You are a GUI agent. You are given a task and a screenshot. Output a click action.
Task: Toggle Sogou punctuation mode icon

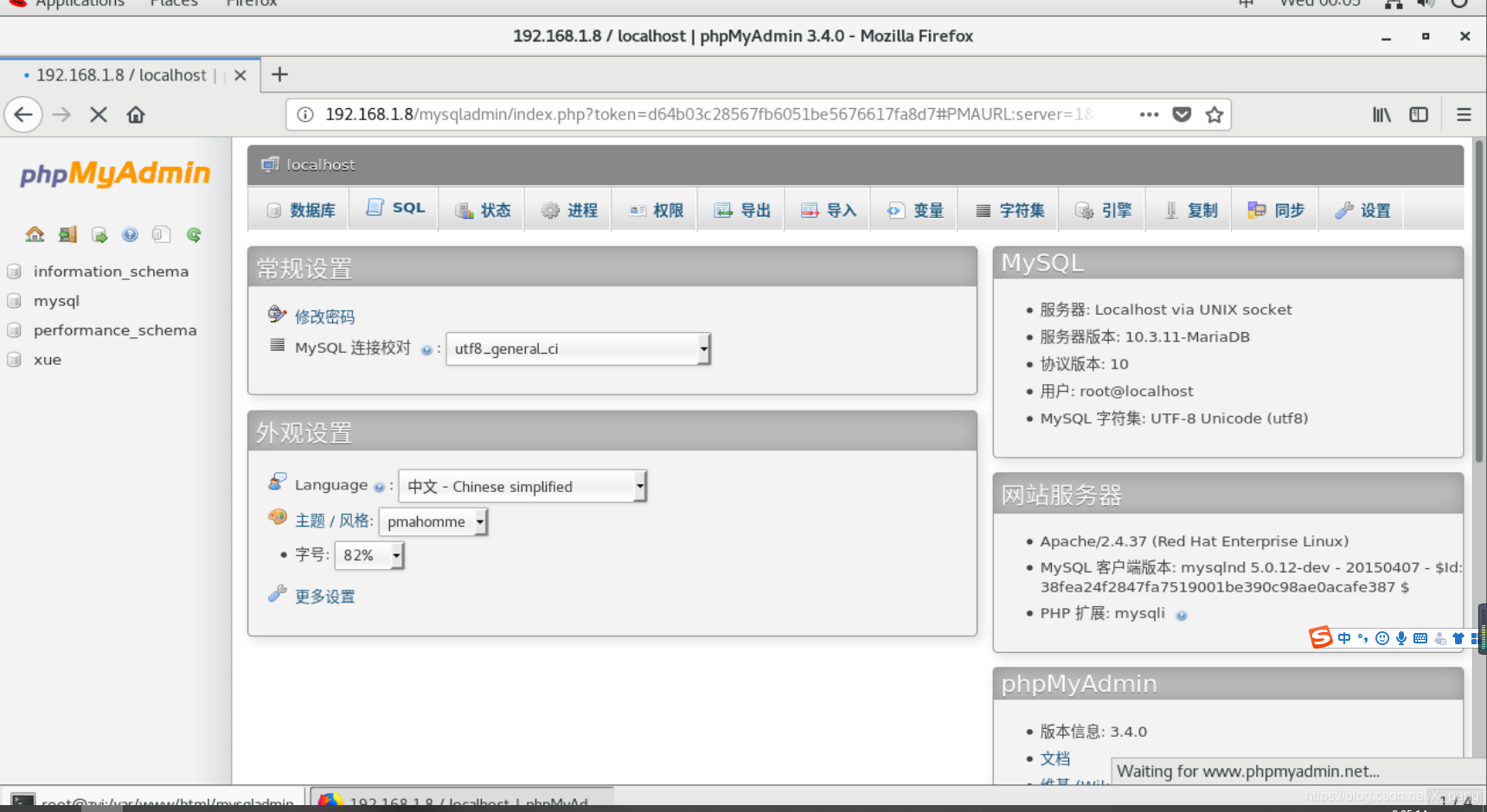(x=1363, y=638)
